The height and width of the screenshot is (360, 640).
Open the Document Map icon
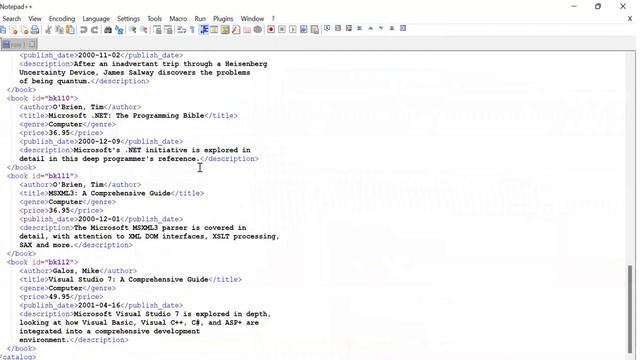tap(225, 30)
